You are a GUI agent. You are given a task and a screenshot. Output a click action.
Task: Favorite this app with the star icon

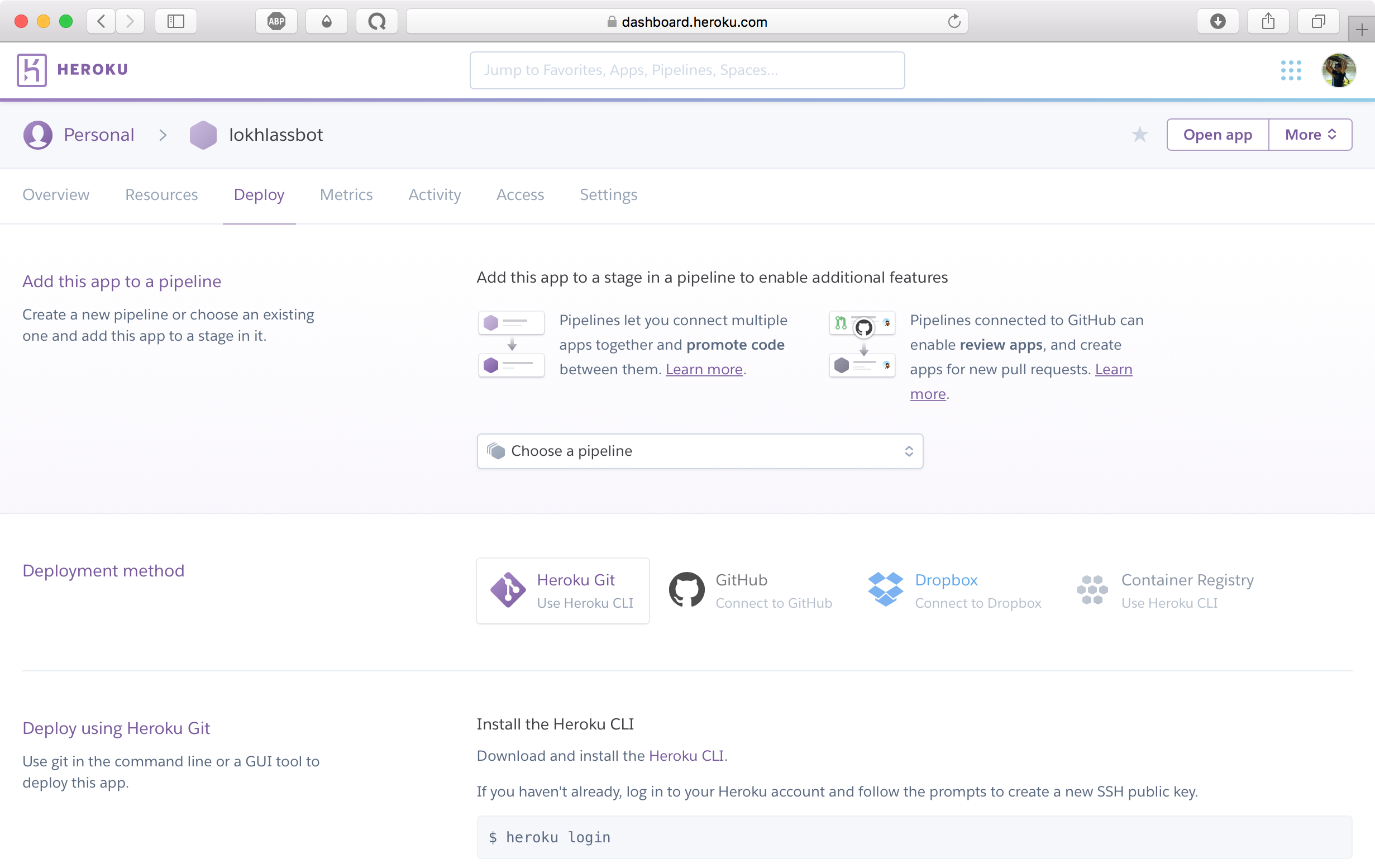pyautogui.click(x=1139, y=134)
